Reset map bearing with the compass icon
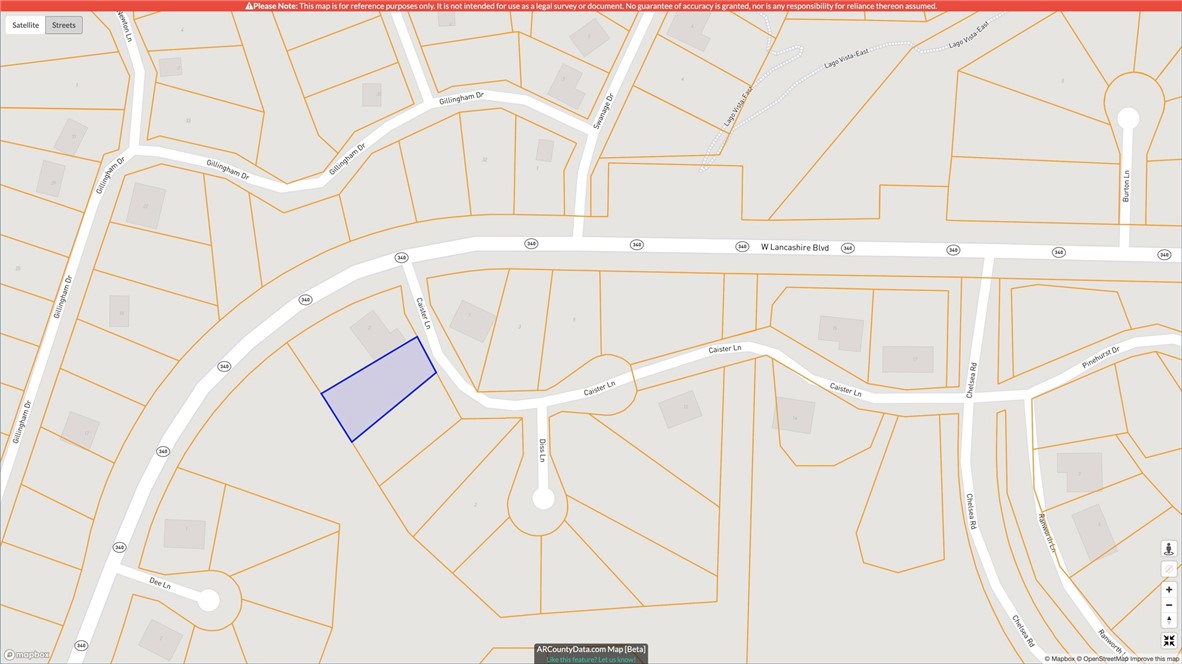The image size is (1182, 664). coord(1168,618)
